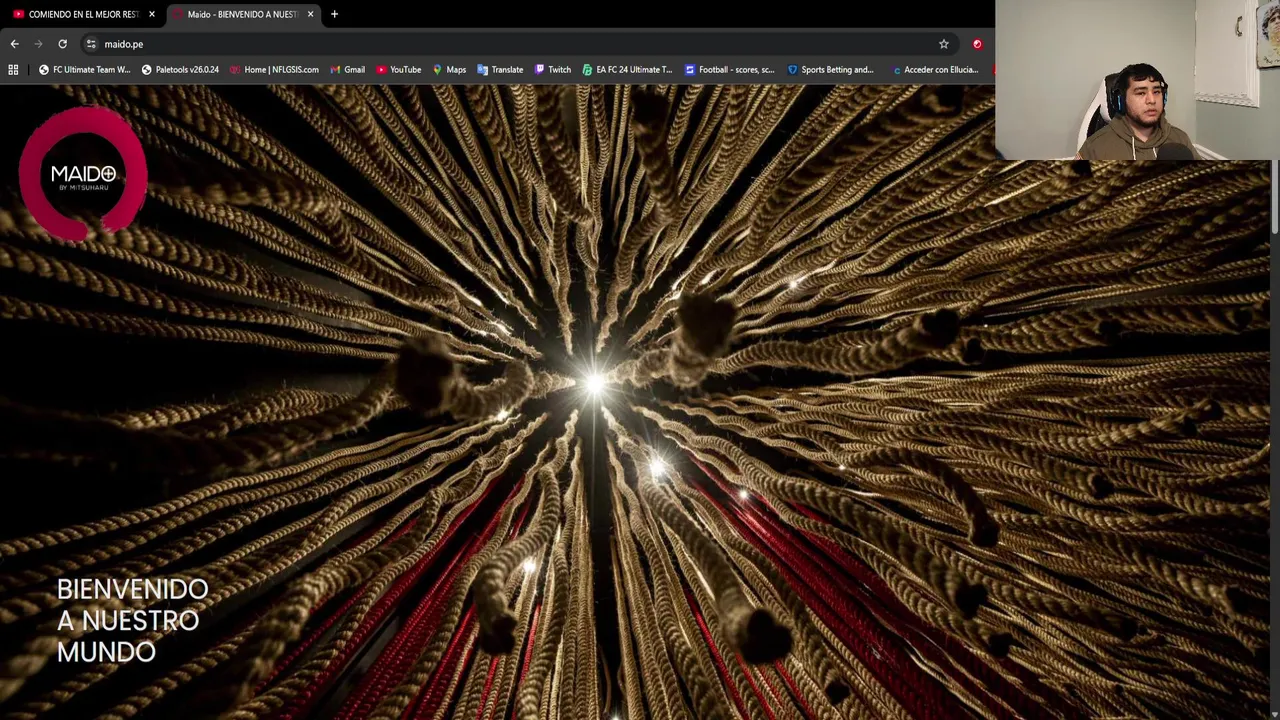
Task: Open the Gmail bookmark
Action: (x=347, y=70)
